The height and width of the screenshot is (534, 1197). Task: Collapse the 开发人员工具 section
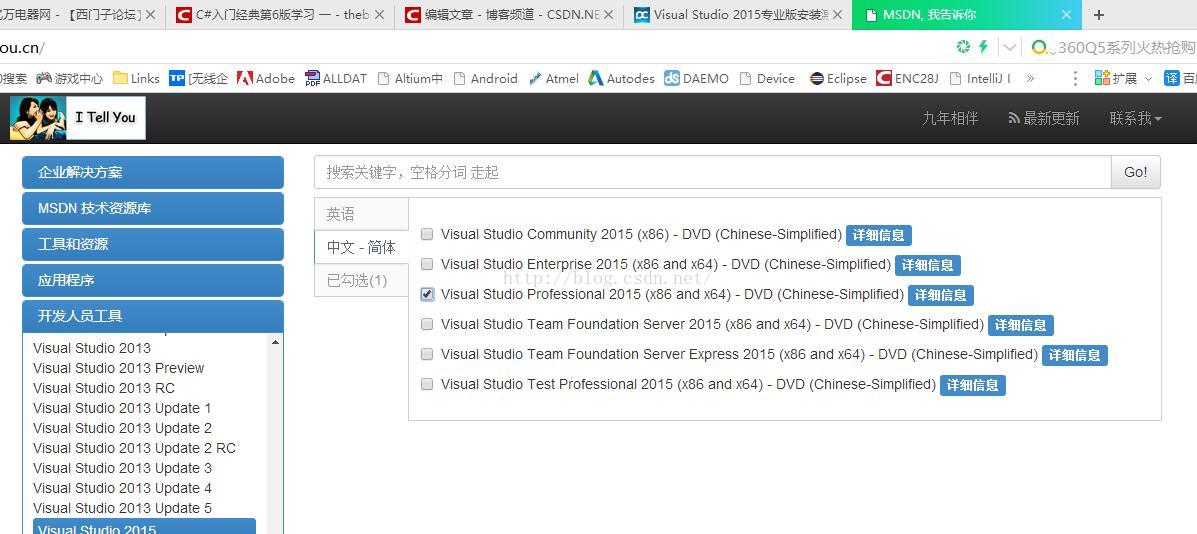coord(153,316)
